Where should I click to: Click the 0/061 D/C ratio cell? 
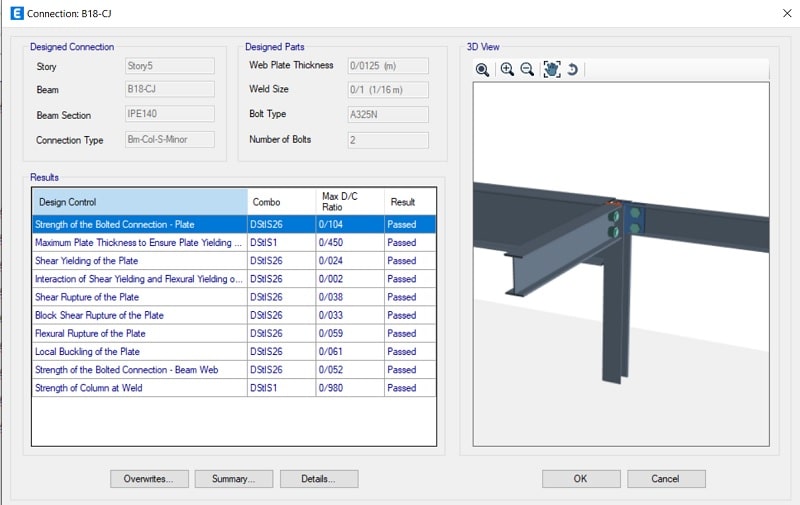tap(350, 351)
